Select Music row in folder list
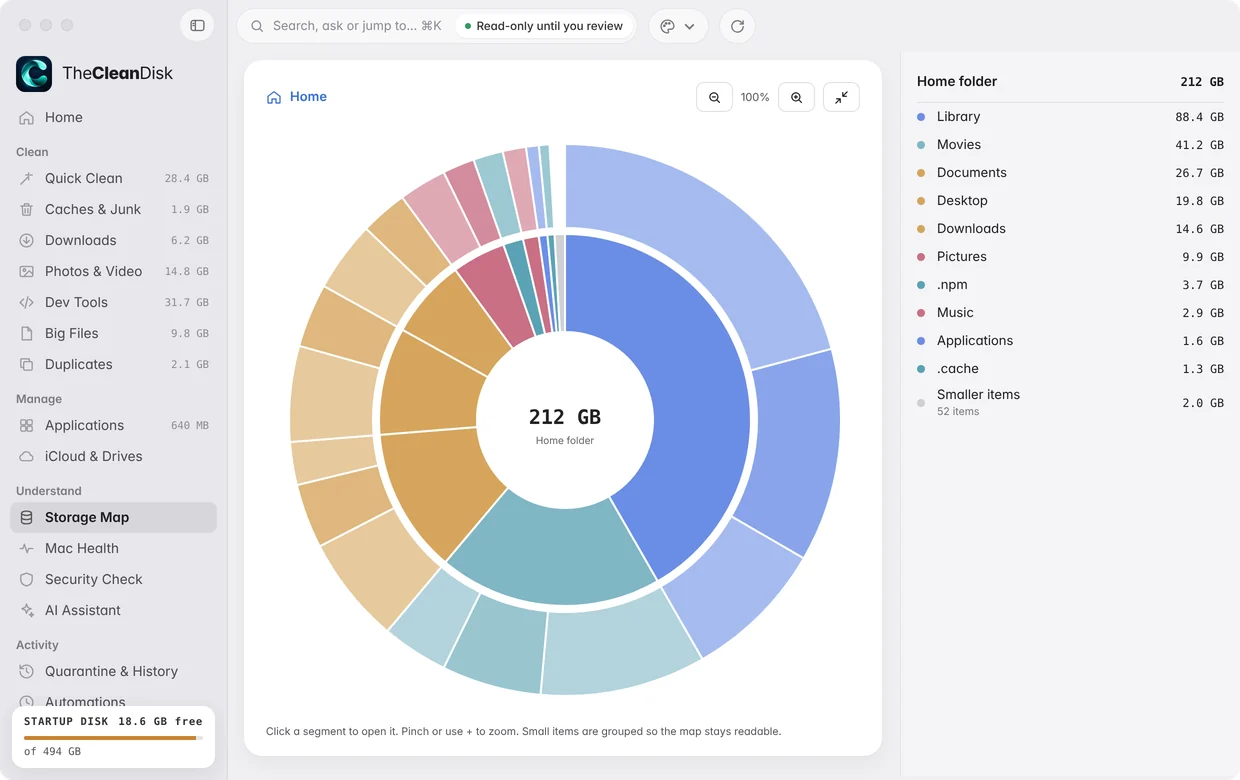 [1070, 313]
